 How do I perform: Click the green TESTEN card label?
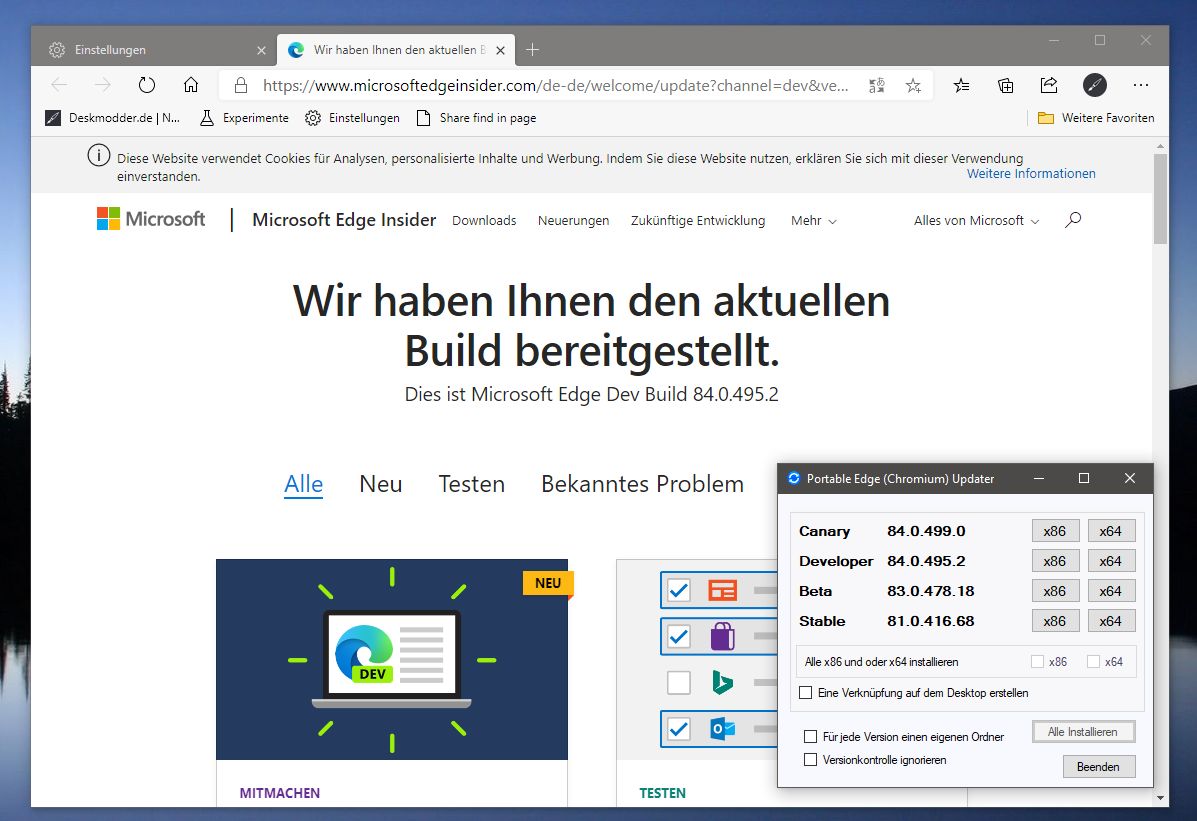[x=663, y=793]
